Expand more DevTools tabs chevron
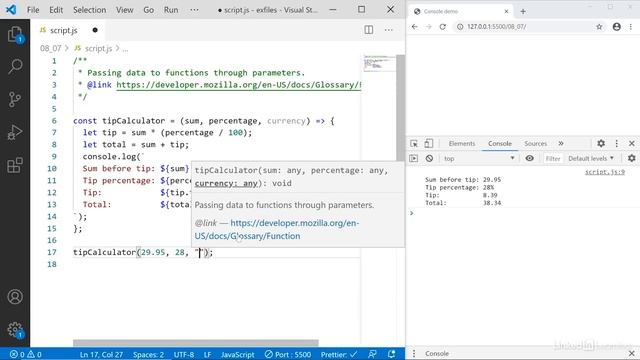This screenshot has width=640, height=360. pos(561,143)
